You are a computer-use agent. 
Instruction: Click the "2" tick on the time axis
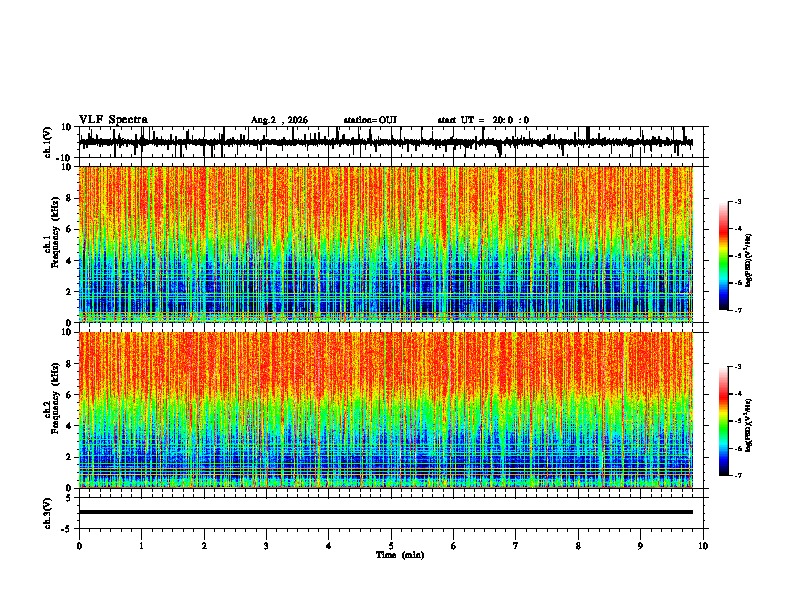[204, 546]
